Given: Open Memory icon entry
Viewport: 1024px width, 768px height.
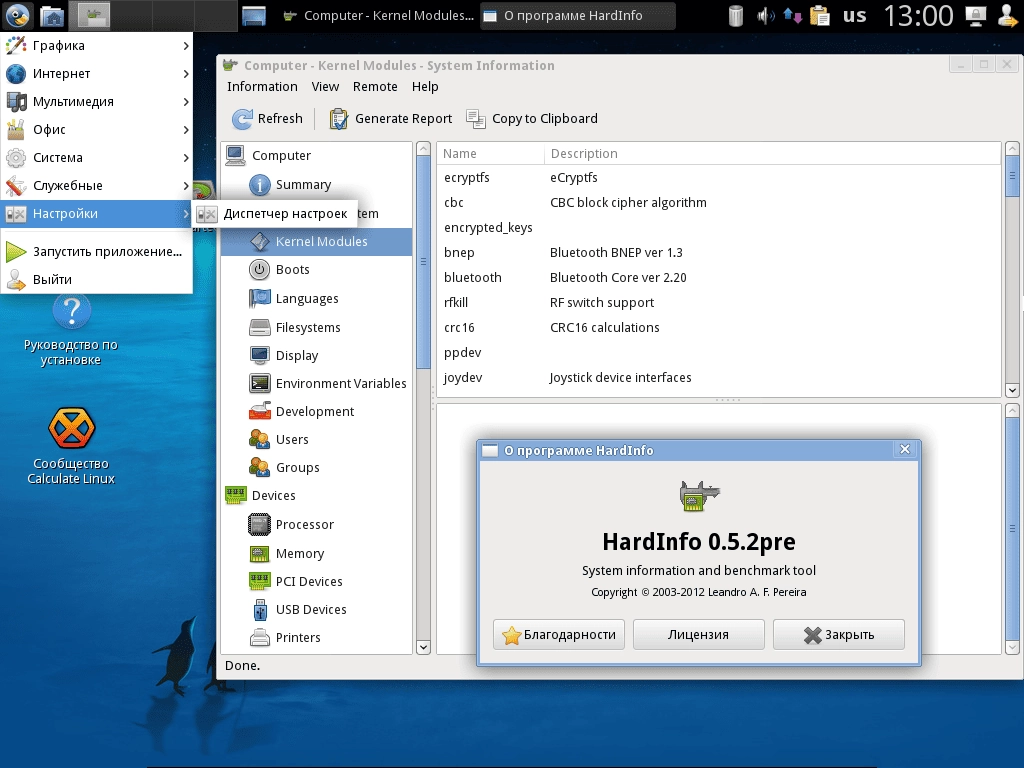Looking at the screenshot, I should pos(259,554).
